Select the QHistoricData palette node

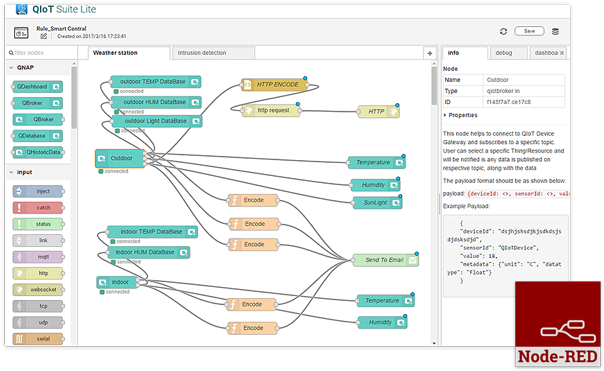point(38,152)
